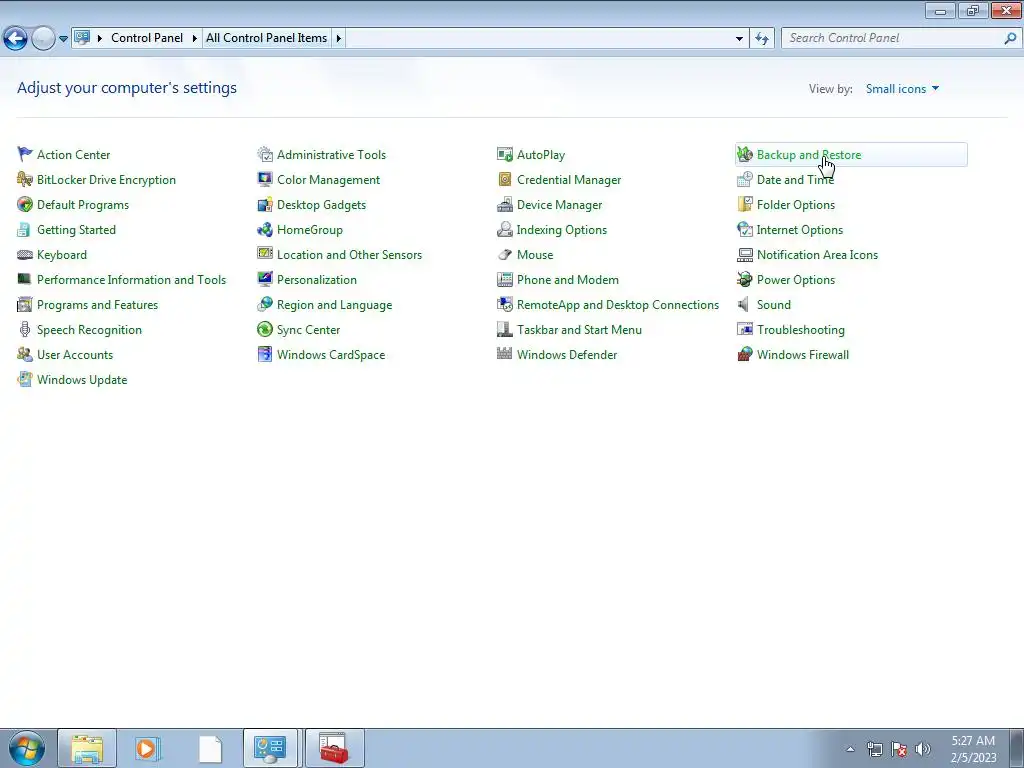1024x768 pixels.
Task: Open the Folder Options icon
Action: point(744,204)
